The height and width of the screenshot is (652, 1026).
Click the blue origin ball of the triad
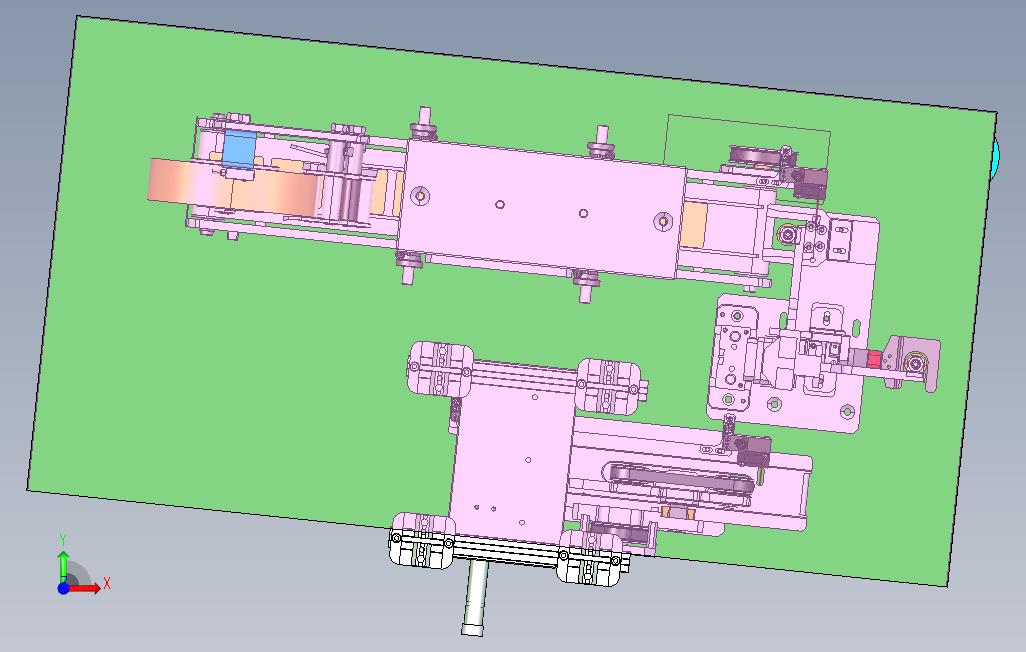pos(63,589)
